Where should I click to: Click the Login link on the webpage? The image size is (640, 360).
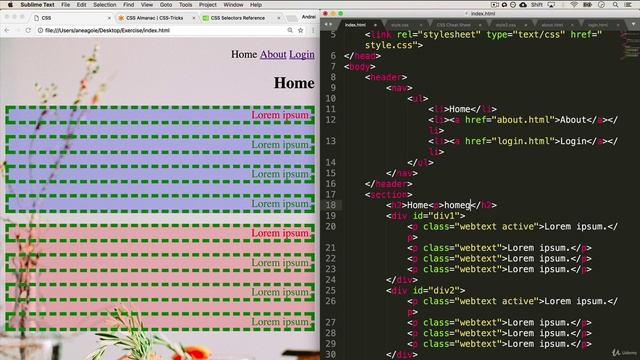point(302,54)
